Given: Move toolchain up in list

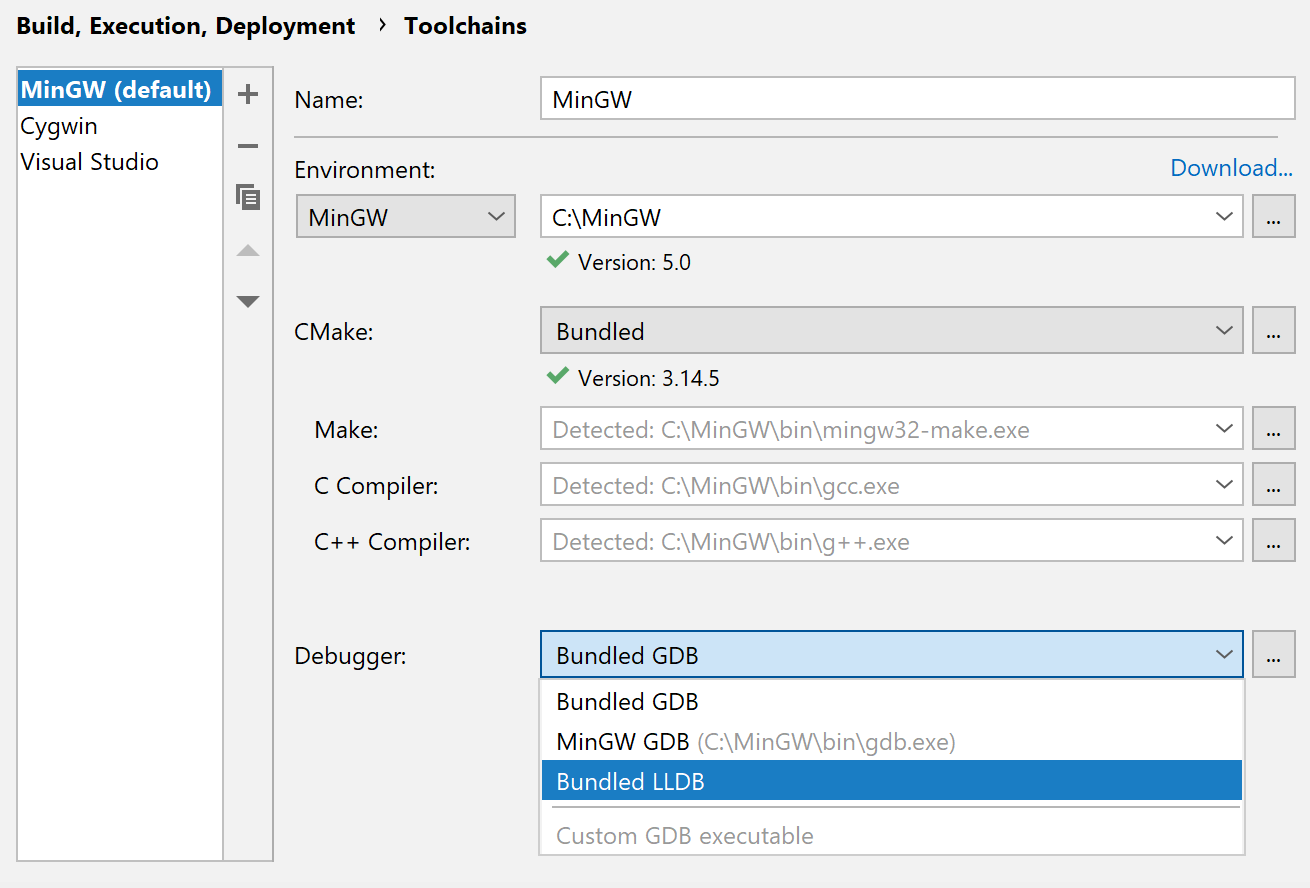Looking at the screenshot, I should tap(247, 250).
